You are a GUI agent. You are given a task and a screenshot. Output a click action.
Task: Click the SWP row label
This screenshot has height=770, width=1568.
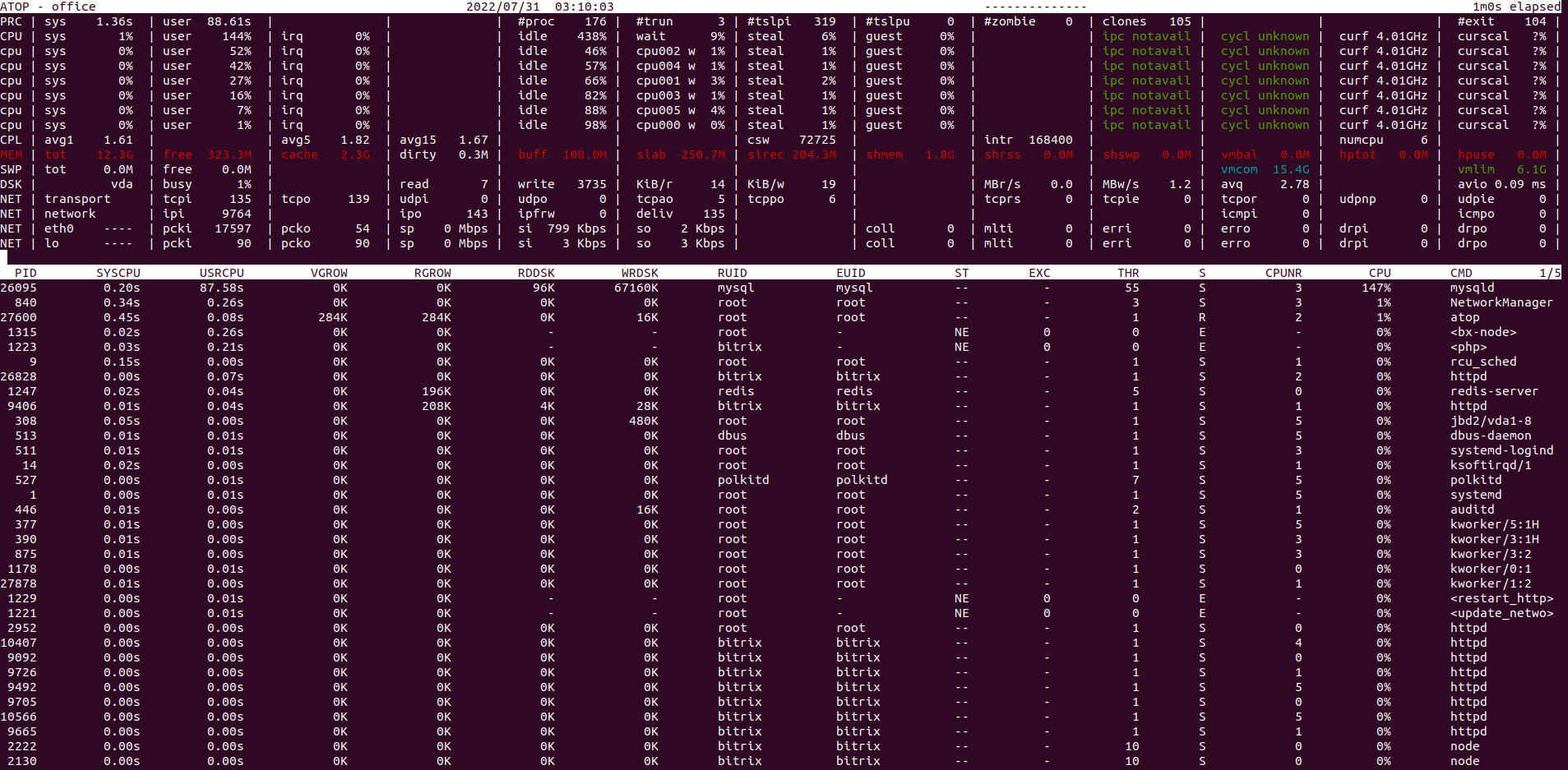click(x=11, y=169)
